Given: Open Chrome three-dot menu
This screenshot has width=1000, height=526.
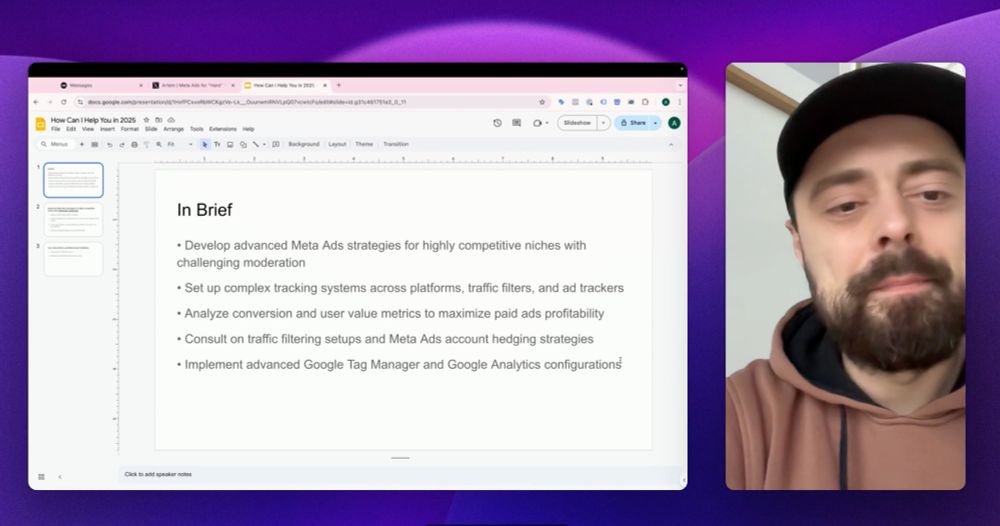Looking at the screenshot, I should pos(680,102).
